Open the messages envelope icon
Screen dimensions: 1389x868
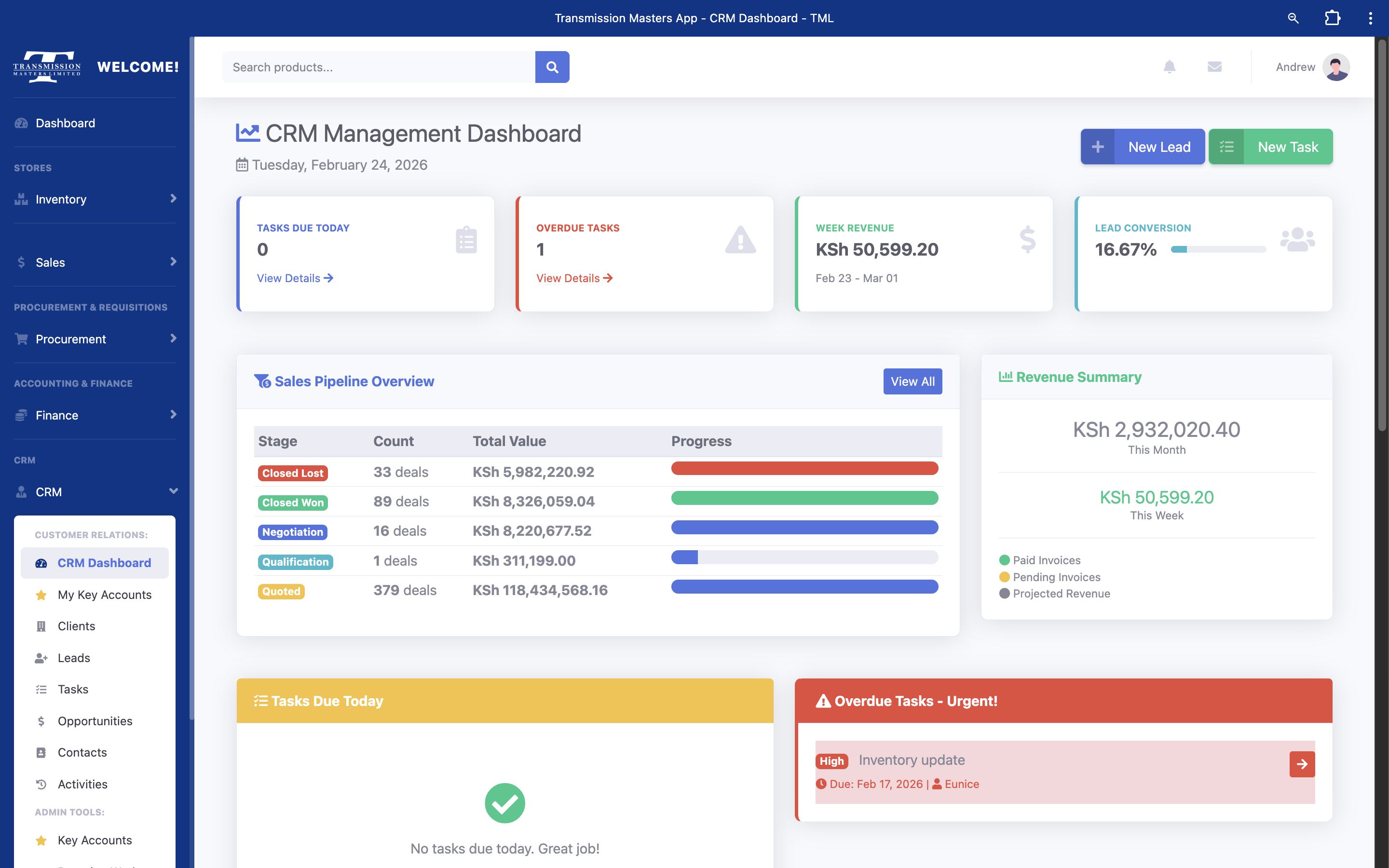pos(1215,67)
